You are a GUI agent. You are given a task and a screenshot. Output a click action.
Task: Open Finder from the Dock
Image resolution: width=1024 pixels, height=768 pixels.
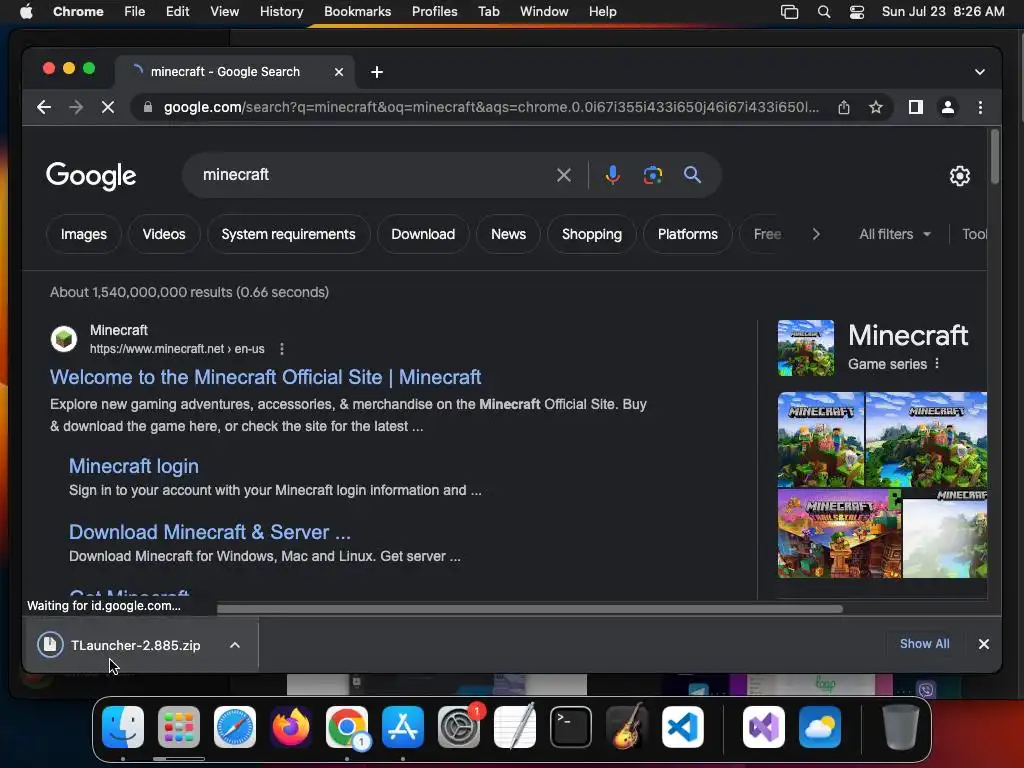pos(123,727)
